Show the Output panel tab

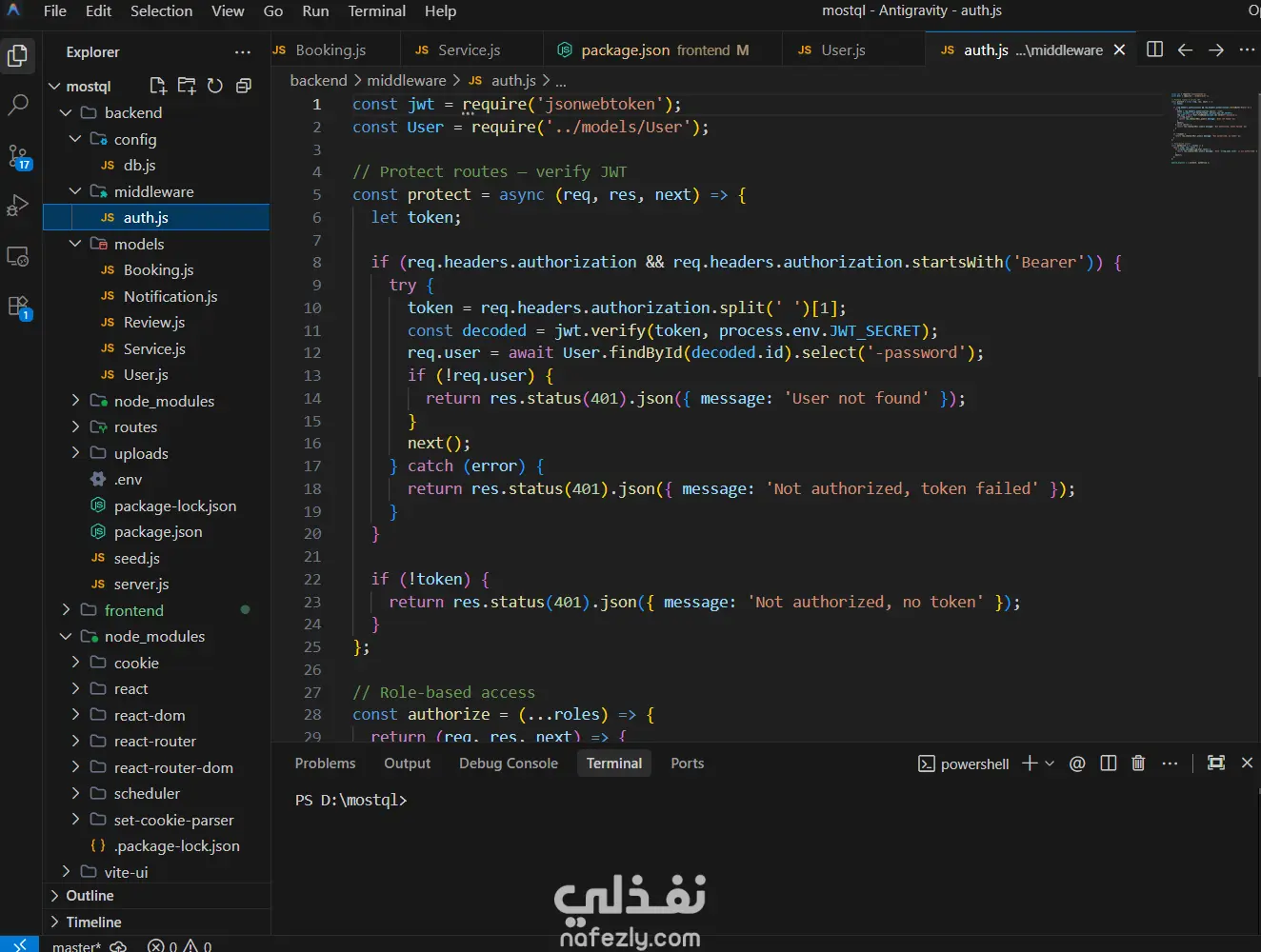(407, 764)
